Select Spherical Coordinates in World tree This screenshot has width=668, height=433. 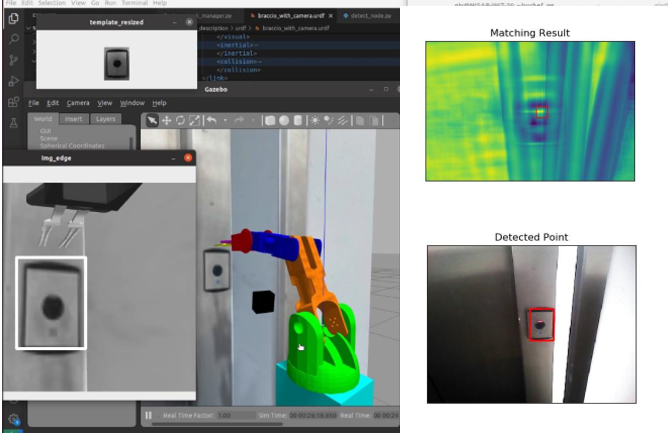72,145
